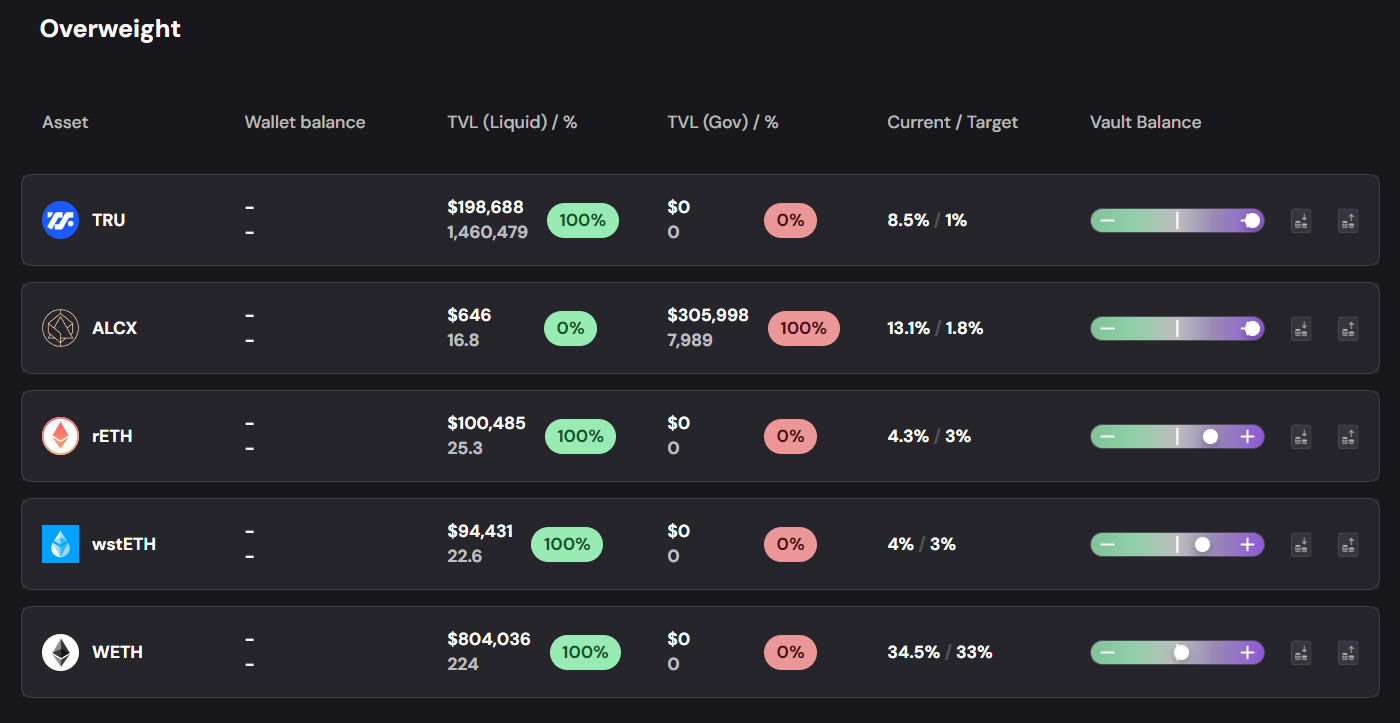This screenshot has width=1400, height=723.
Task: Click the TRU token logo
Action: (60, 220)
